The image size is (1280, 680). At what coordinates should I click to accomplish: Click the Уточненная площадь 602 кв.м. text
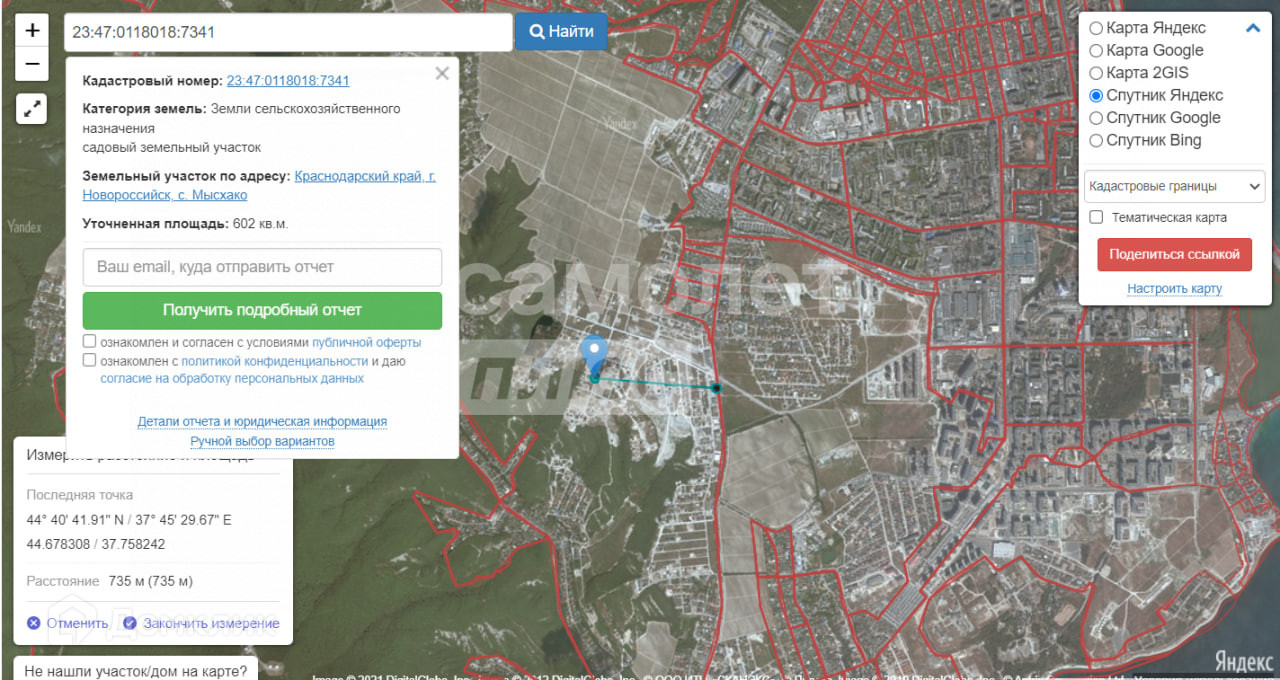pyautogui.click(x=185, y=224)
